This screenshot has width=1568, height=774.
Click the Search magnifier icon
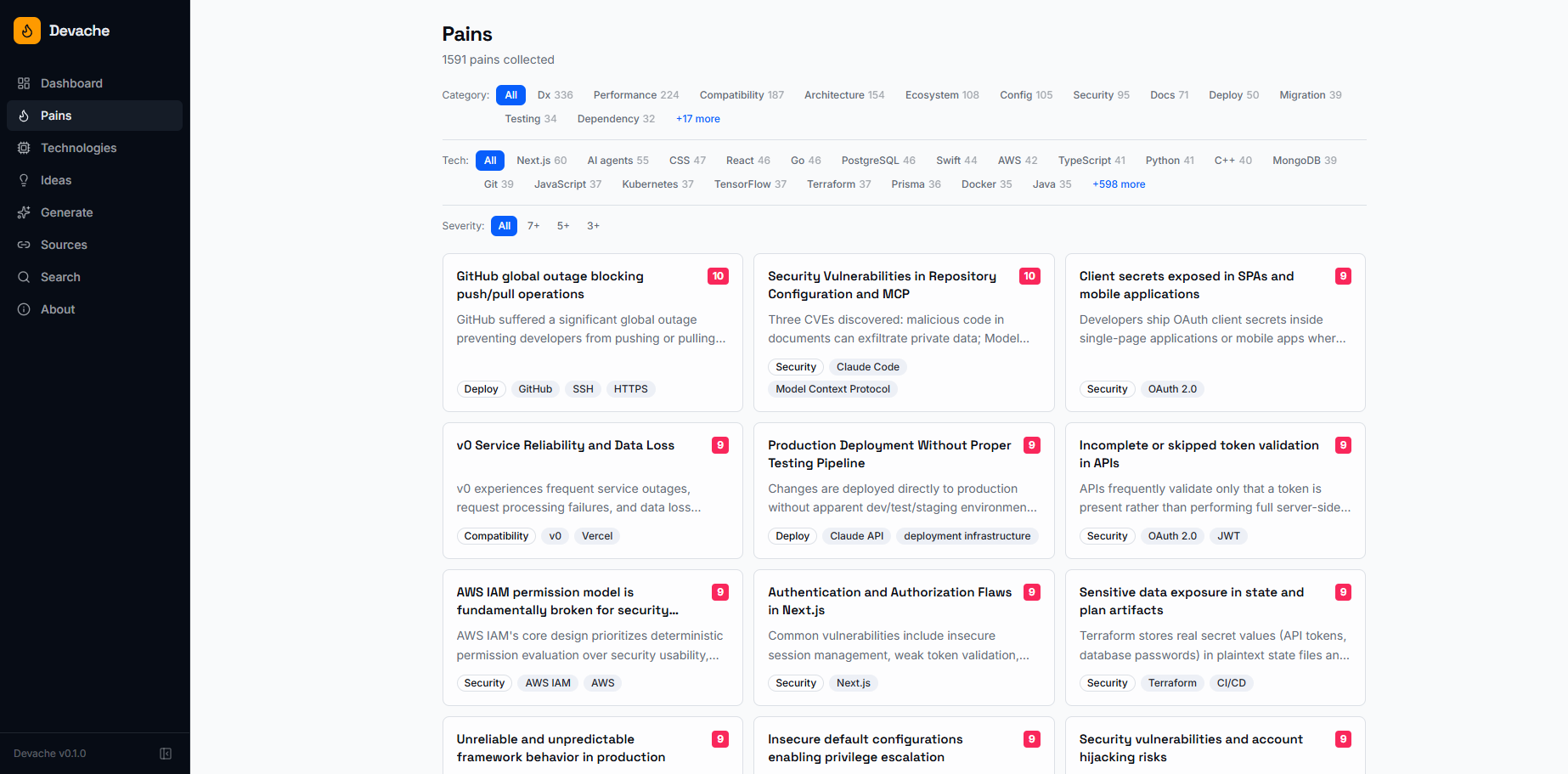pyautogui.click(x=24, y=277)
